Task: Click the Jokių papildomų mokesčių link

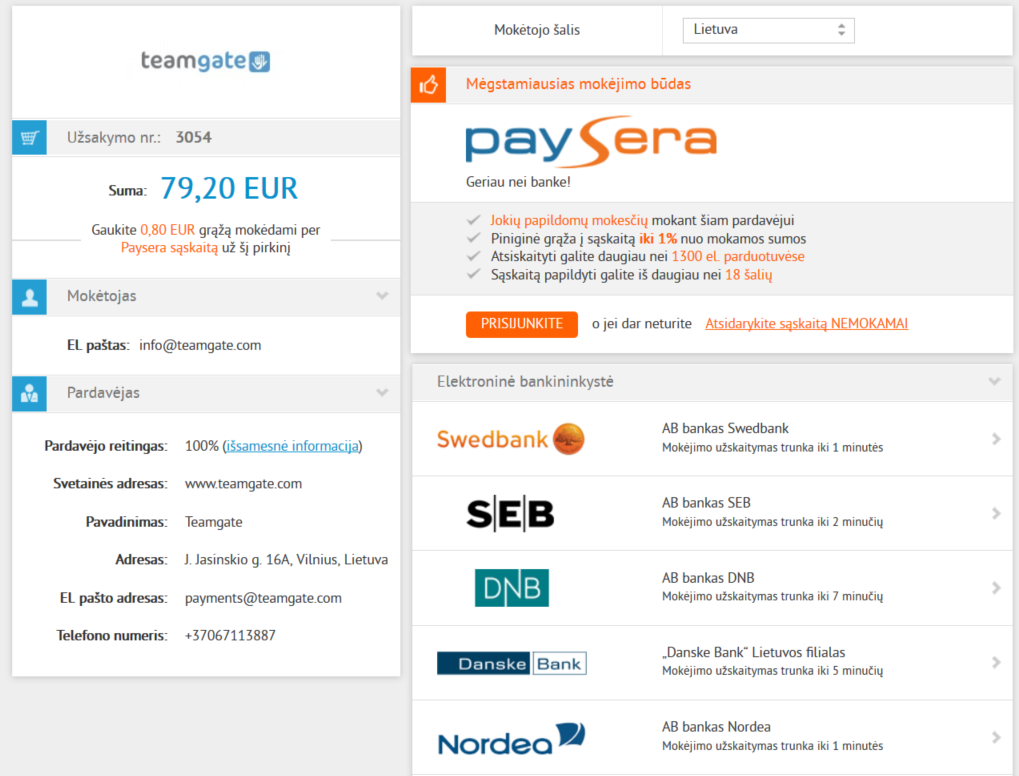Action: coord(569,221)
